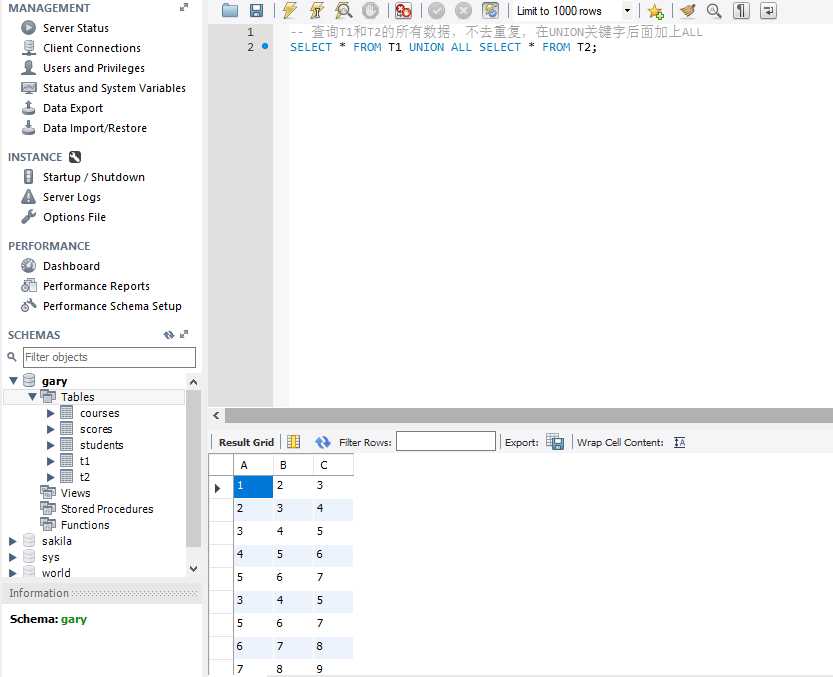This screenshot has height=677, width=833.
Task: Open find panel using the magnifier icon
Action: point(714,11)
